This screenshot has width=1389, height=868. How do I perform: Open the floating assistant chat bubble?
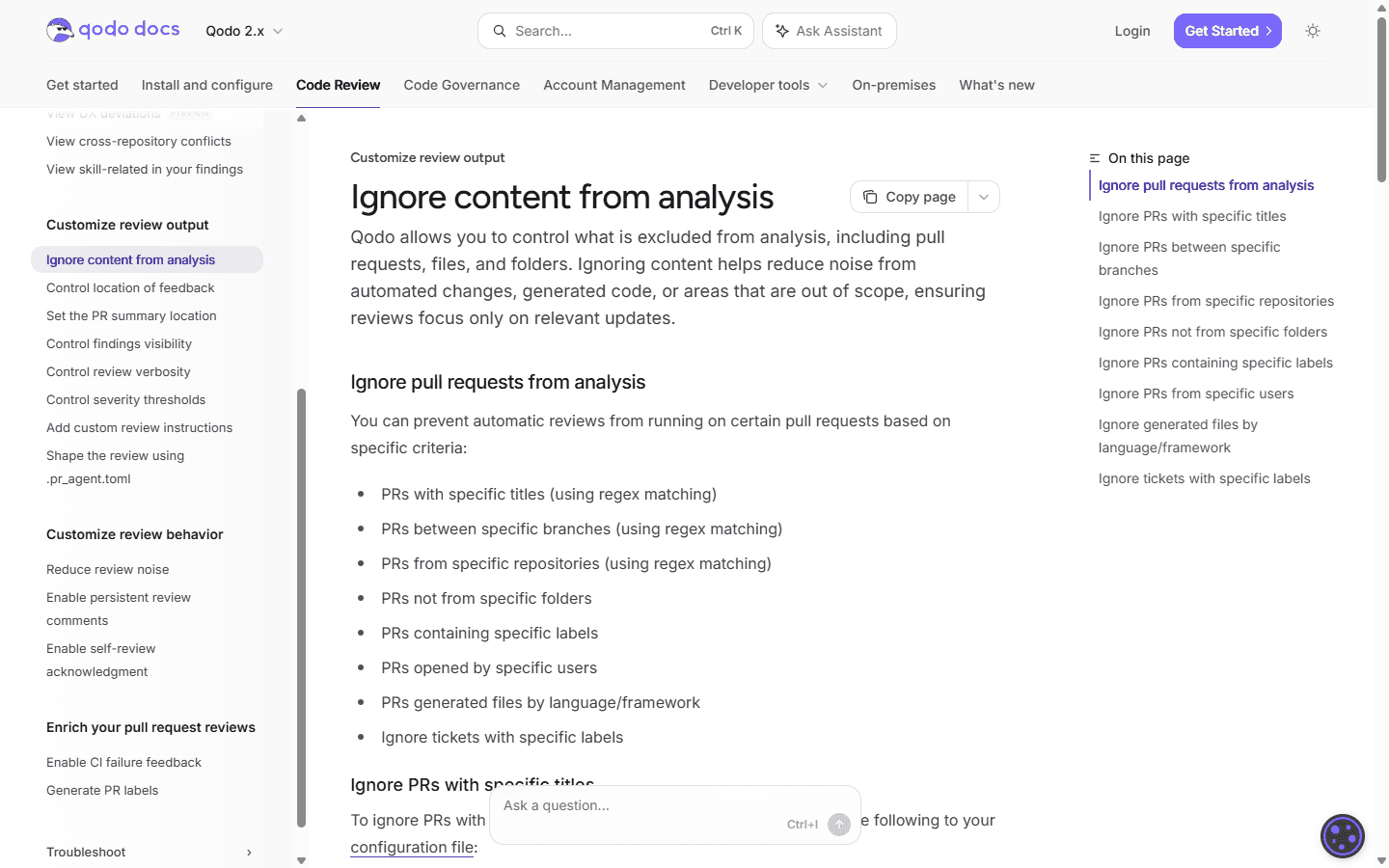(x=1343, y=836)
